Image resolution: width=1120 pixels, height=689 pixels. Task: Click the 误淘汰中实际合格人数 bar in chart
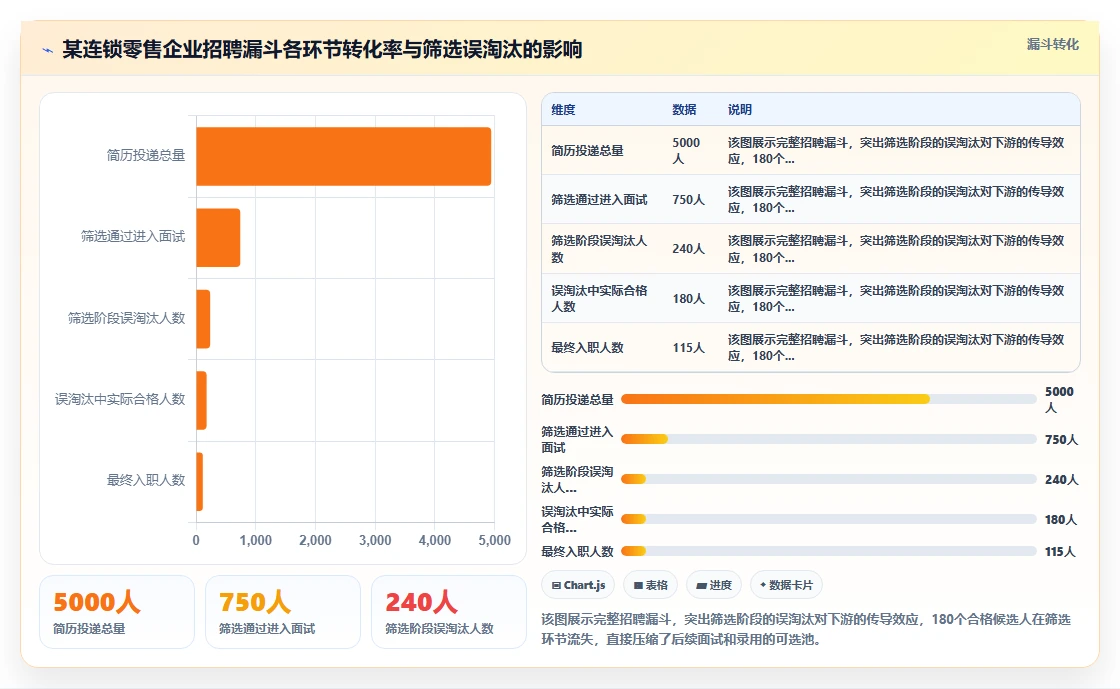(201, 401)
